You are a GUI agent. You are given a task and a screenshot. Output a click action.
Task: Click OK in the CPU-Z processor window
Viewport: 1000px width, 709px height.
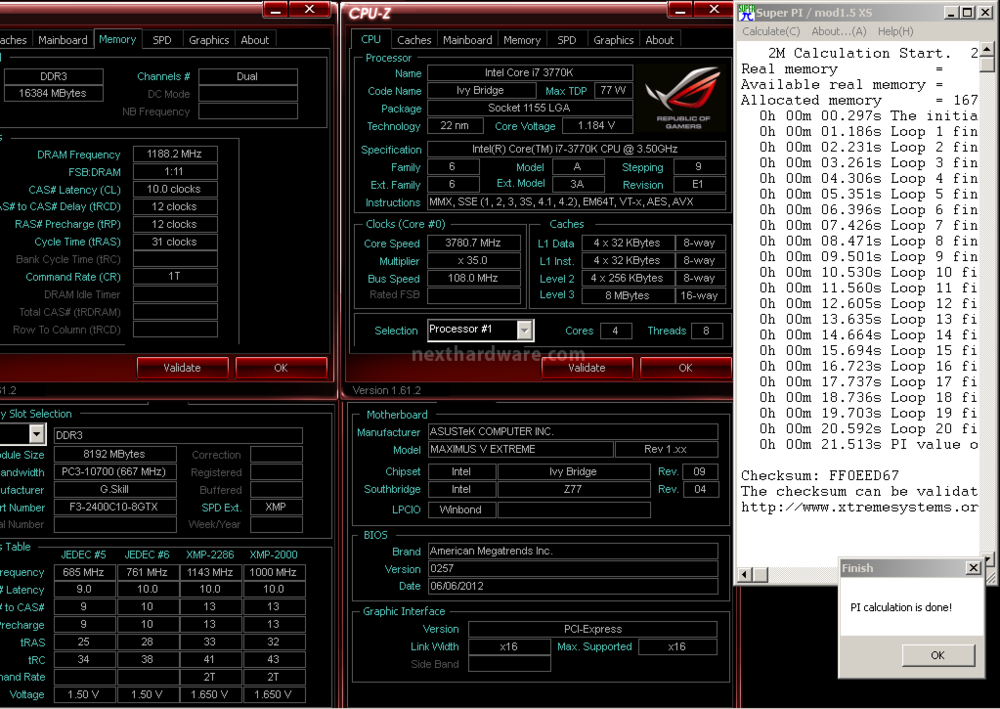685,367
